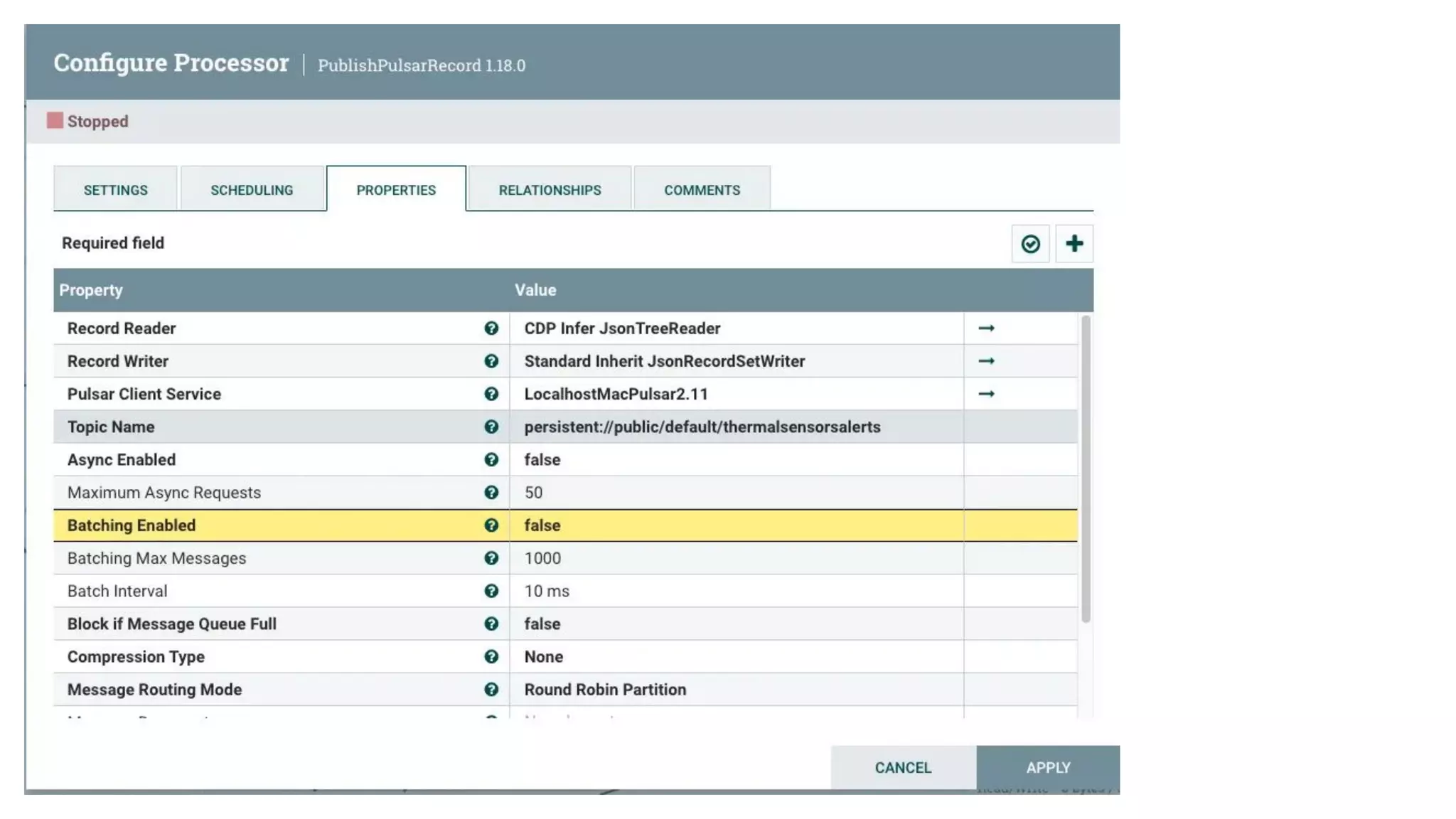Open help icon for Block if Message Queue Full
1456x819 pixels.
pos(491,623)
